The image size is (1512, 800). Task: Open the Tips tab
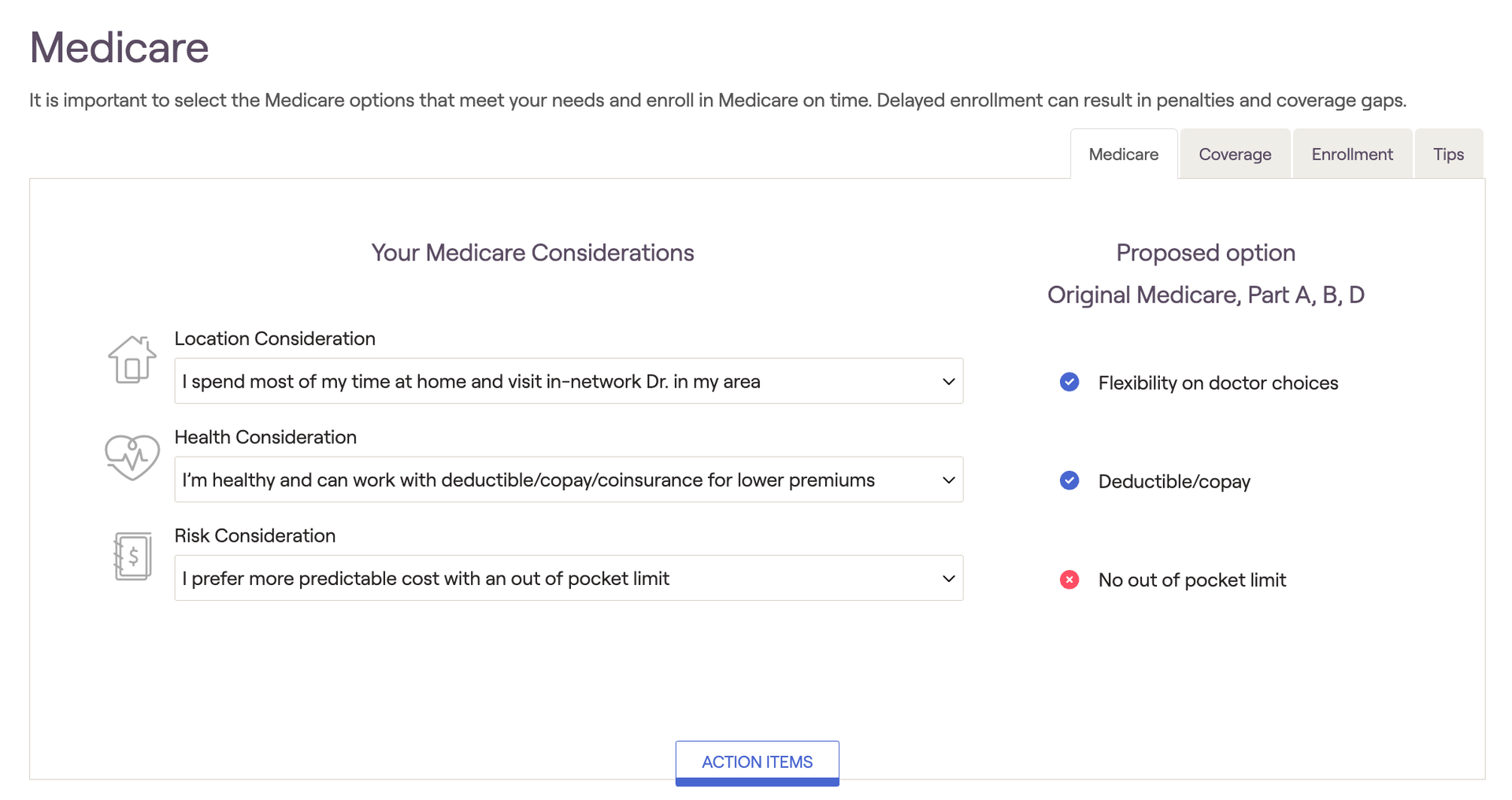pyautogui.click(x=1448, y=154)
